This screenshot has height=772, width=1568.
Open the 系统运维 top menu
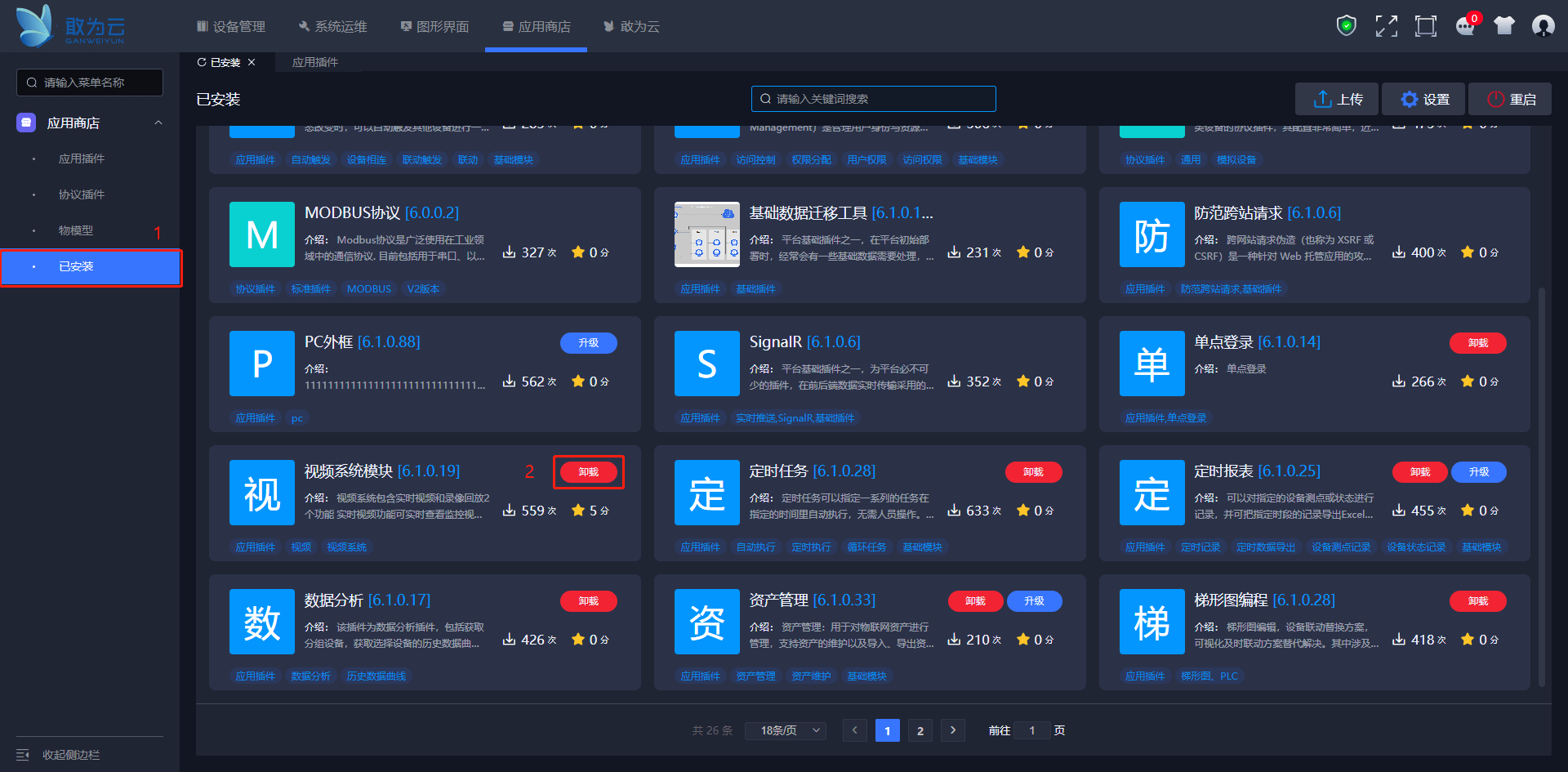[333, 26]
